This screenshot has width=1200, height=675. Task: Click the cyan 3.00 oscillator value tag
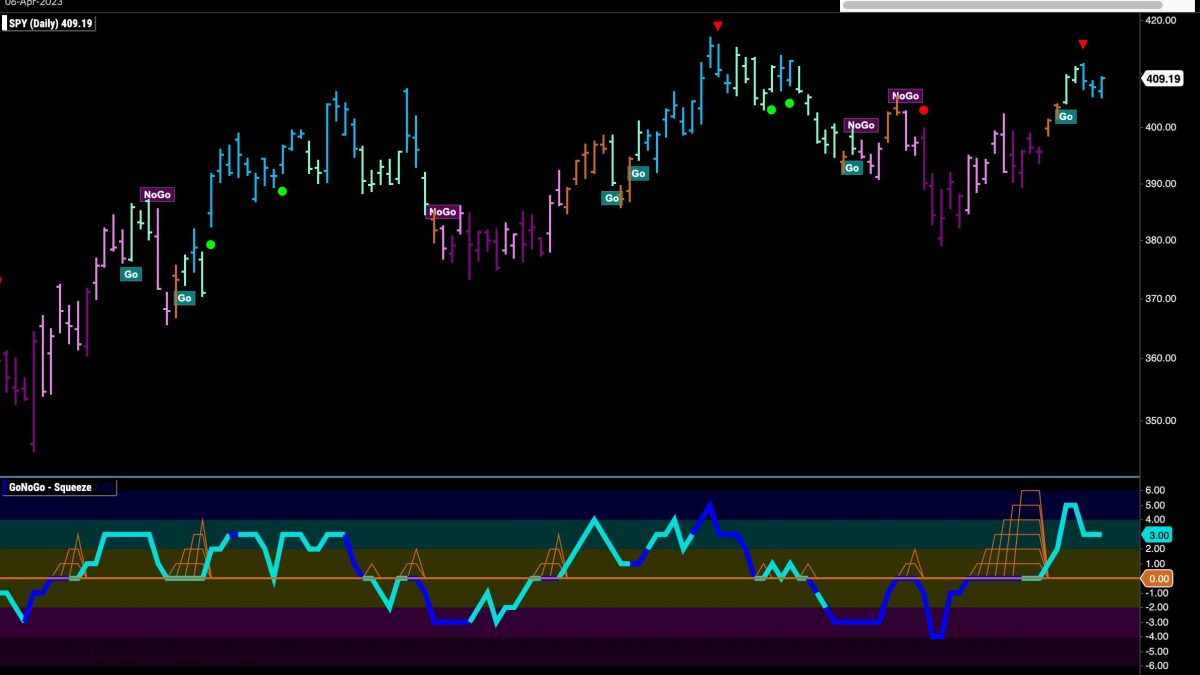1156,535
